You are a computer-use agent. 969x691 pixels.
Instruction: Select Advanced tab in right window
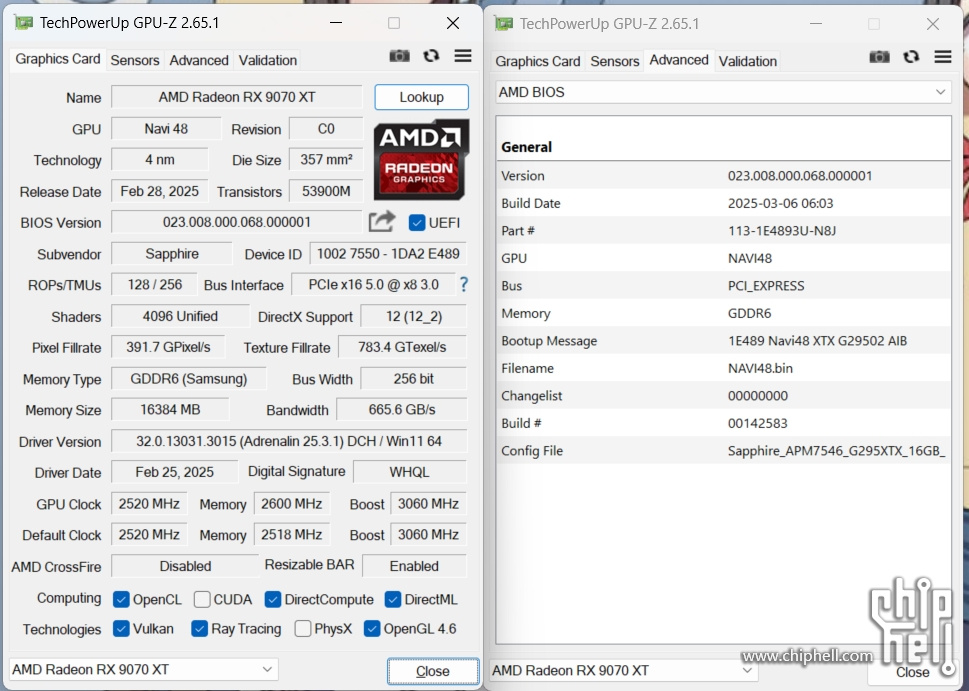679,60
